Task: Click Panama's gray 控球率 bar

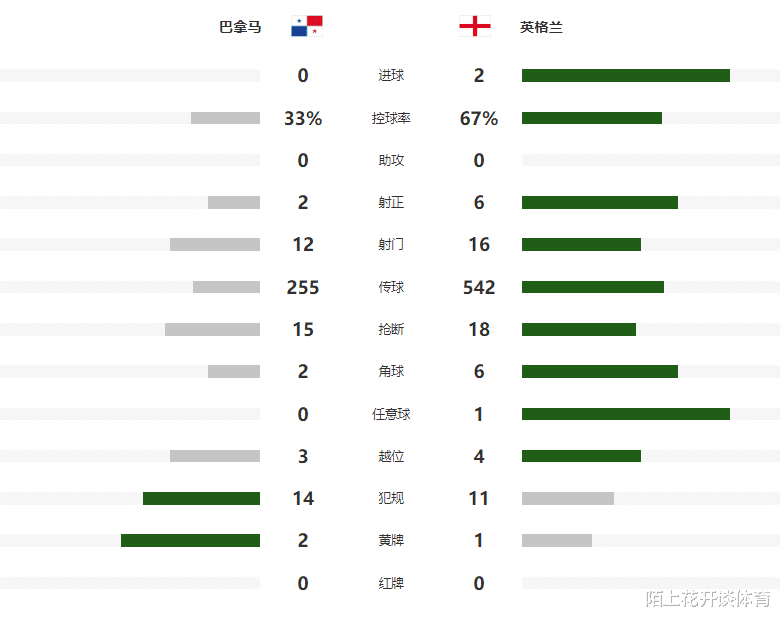Action: 225,118
